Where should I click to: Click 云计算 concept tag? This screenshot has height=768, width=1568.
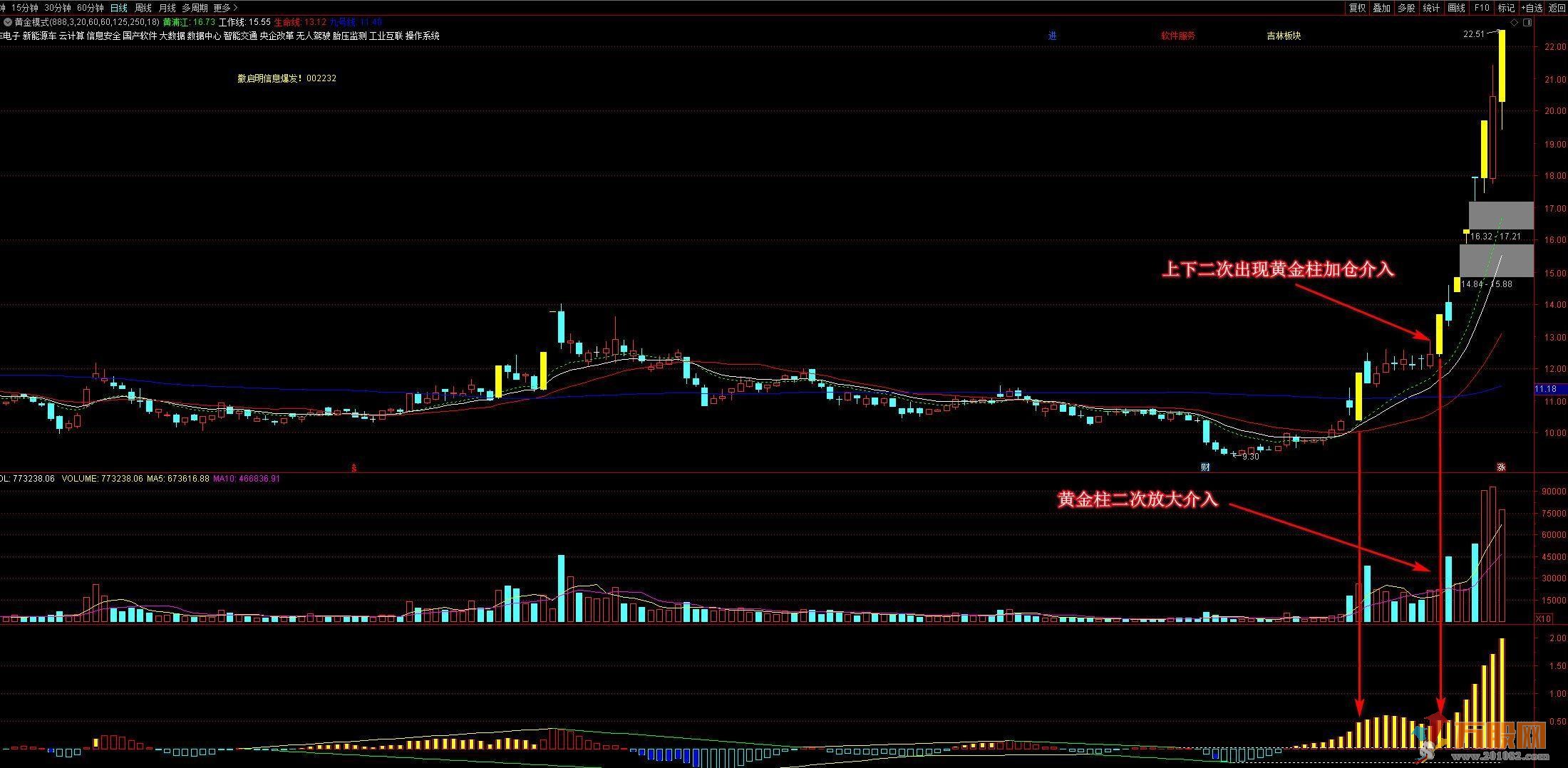tap(71, 36)
